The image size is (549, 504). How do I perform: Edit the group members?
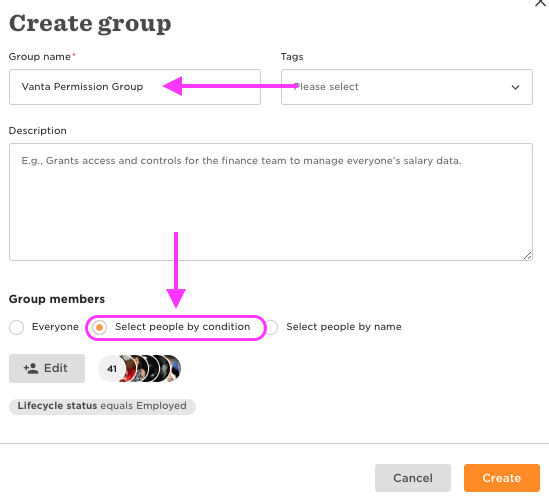47,368
